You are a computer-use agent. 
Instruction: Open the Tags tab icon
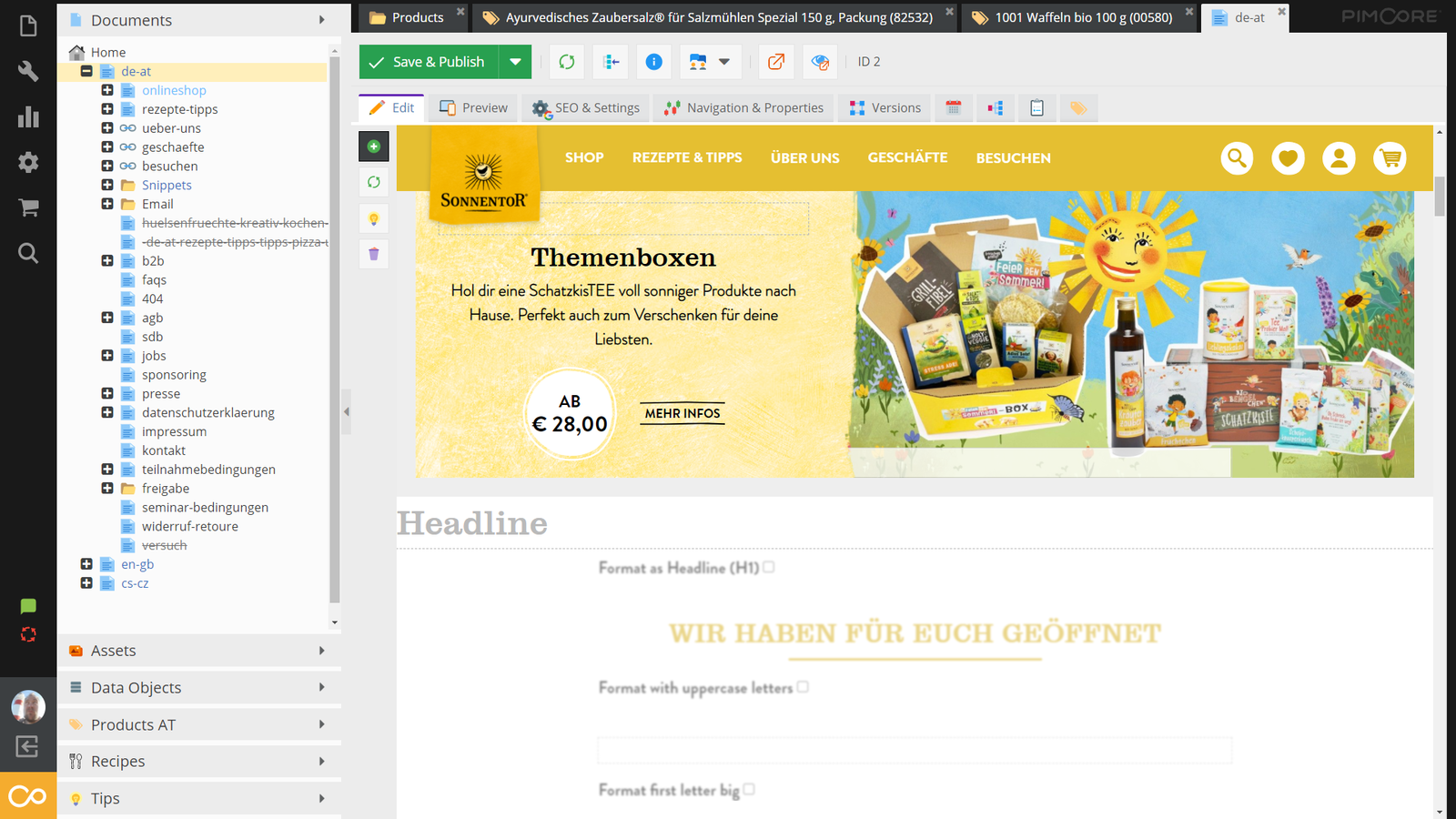pyautogui.click(x=1078, y=108)
